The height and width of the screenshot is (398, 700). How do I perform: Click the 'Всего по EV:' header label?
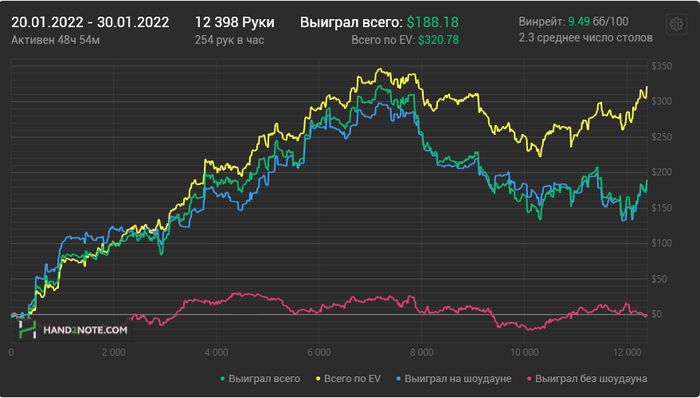coord(383,40)
